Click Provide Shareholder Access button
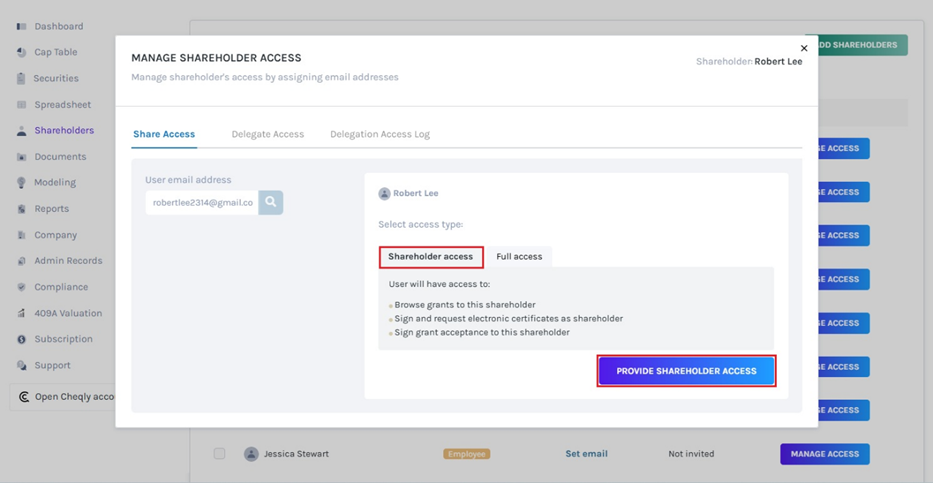The height and width of the screenshot is (483, 933). [686, 371]
